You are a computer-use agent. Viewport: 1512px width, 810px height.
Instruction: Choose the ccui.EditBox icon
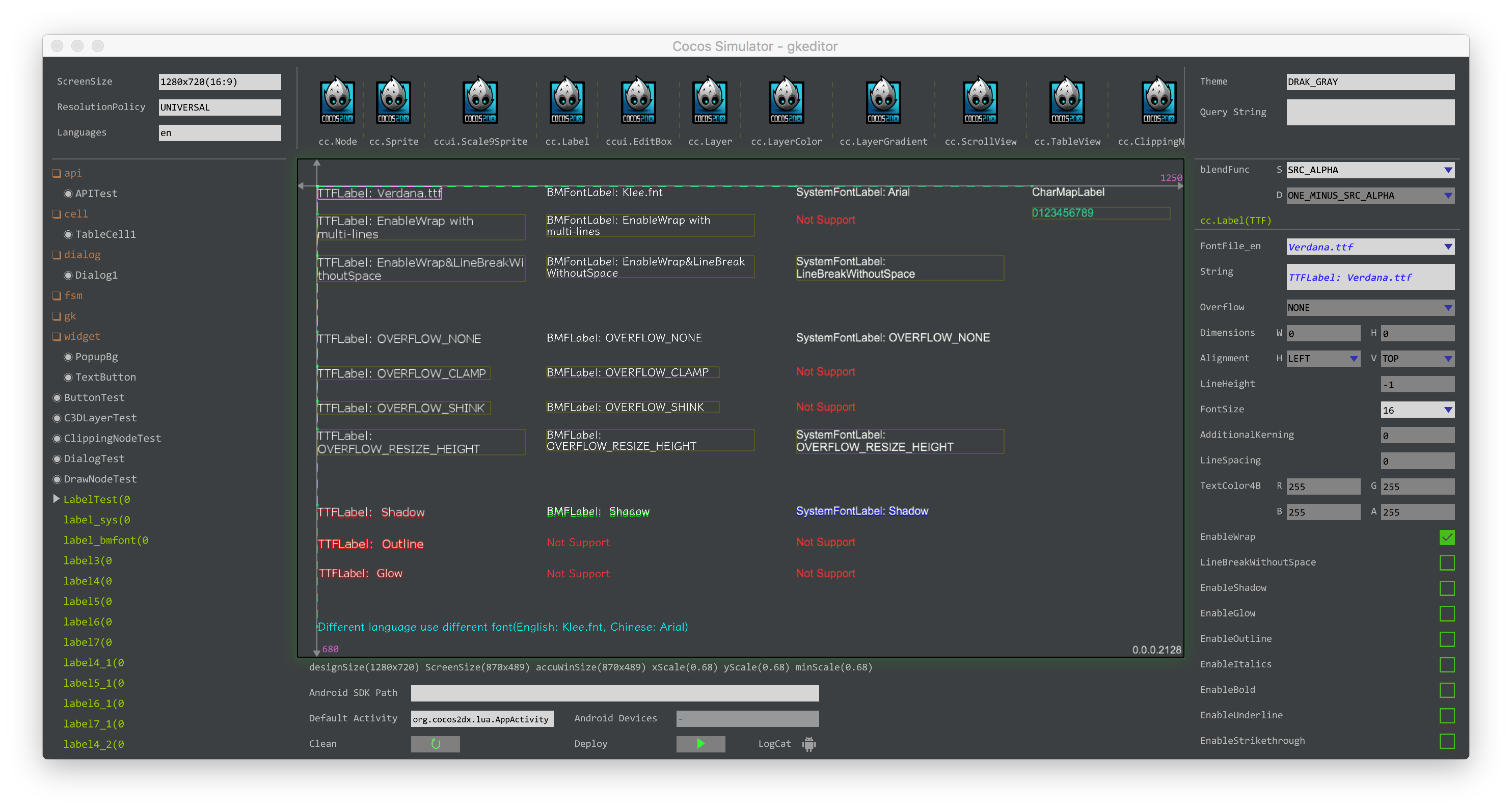(638, 101)
